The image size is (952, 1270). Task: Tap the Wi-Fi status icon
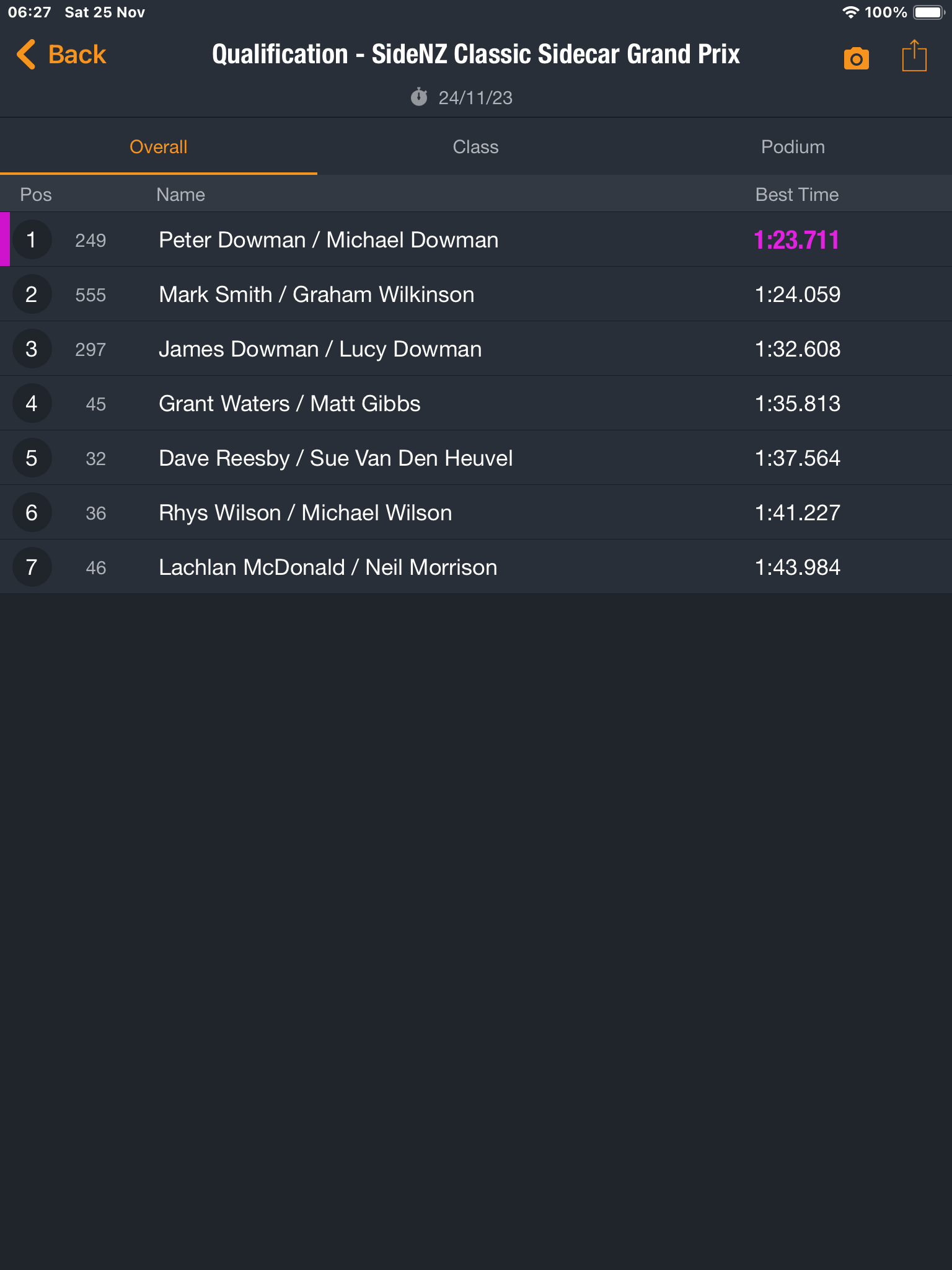point(850,12)
